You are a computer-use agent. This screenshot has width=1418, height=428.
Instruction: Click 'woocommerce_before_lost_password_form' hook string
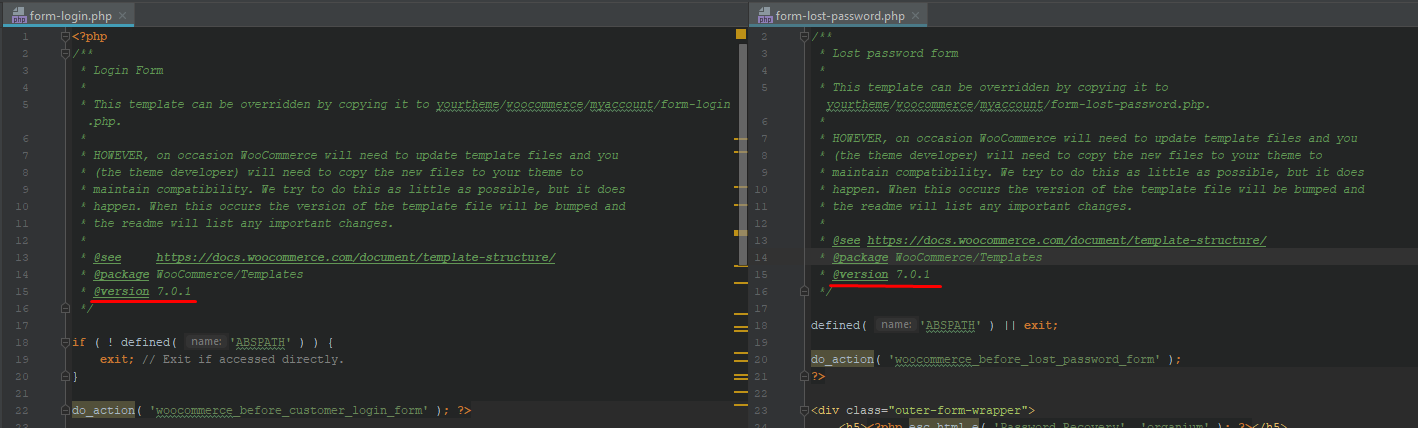coord(1024,359)
